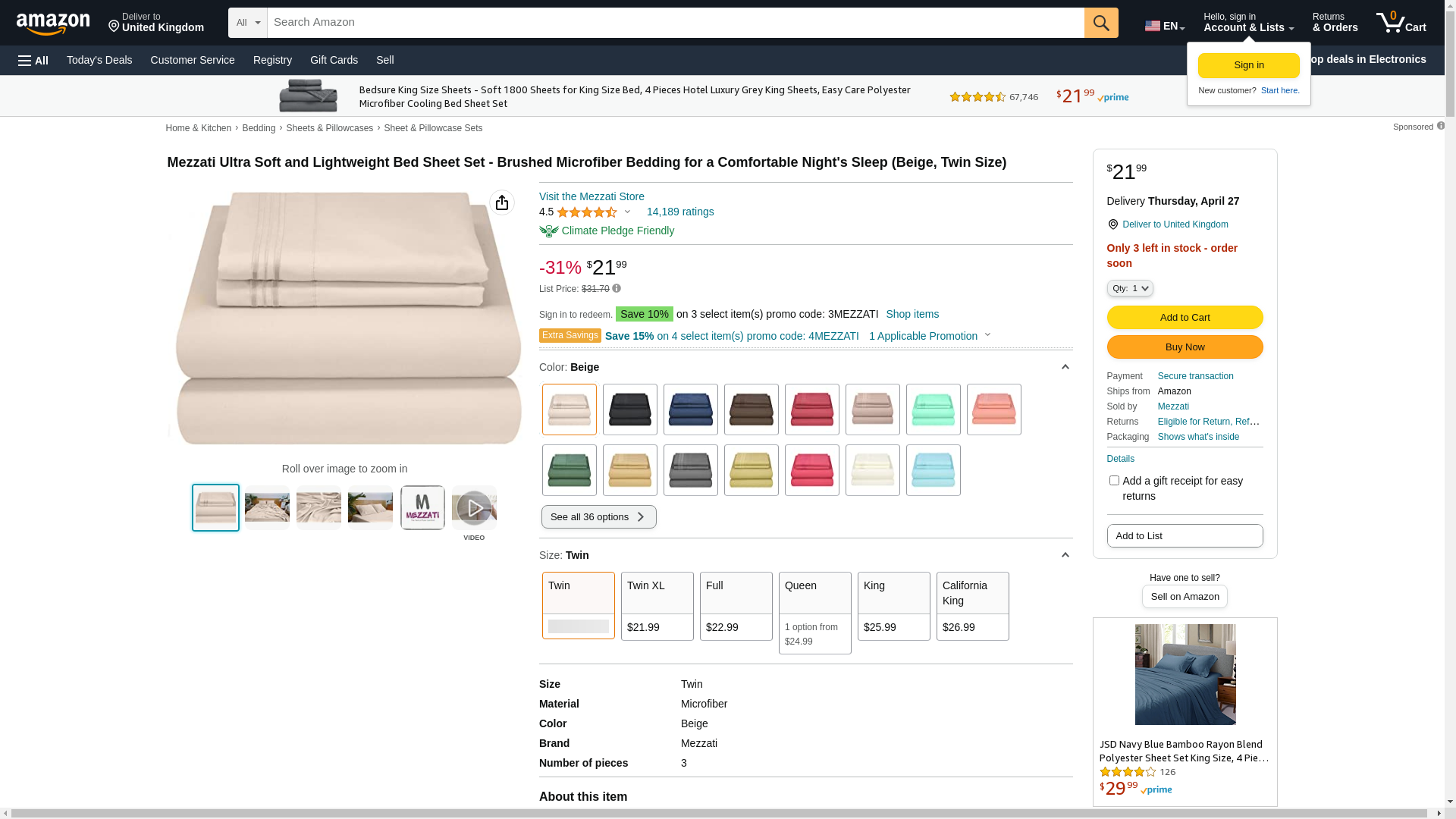Screen dimensions: 1456x819
Task: Expand the 1 Applicable Promotion dropdown
Action: coord(930,336)
